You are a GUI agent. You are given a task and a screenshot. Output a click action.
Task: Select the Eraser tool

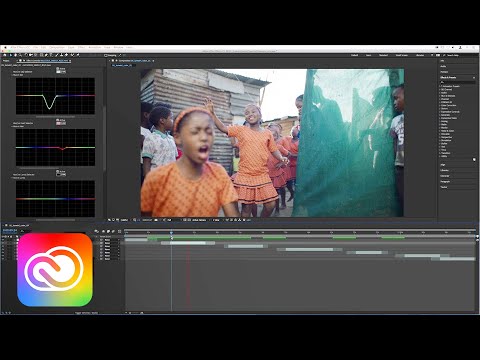(x=66, y=55)
